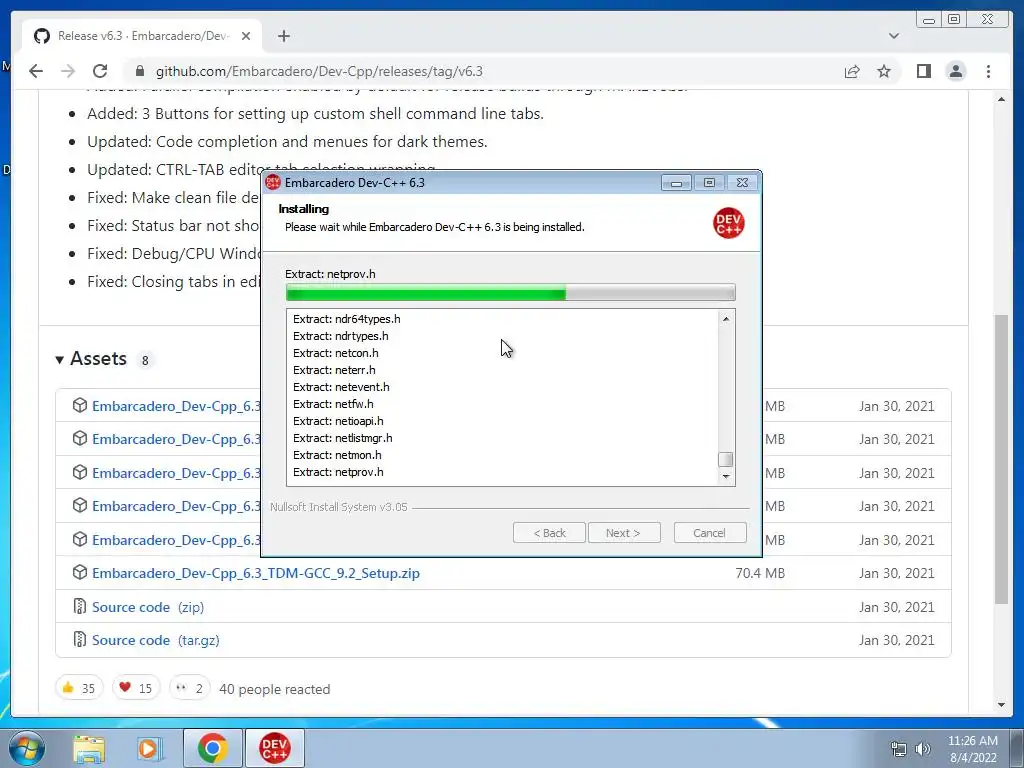Click the installer title bar Dev-C++ icon
The height and width of the screenshot is (768, 1024).
pos(273,182)
